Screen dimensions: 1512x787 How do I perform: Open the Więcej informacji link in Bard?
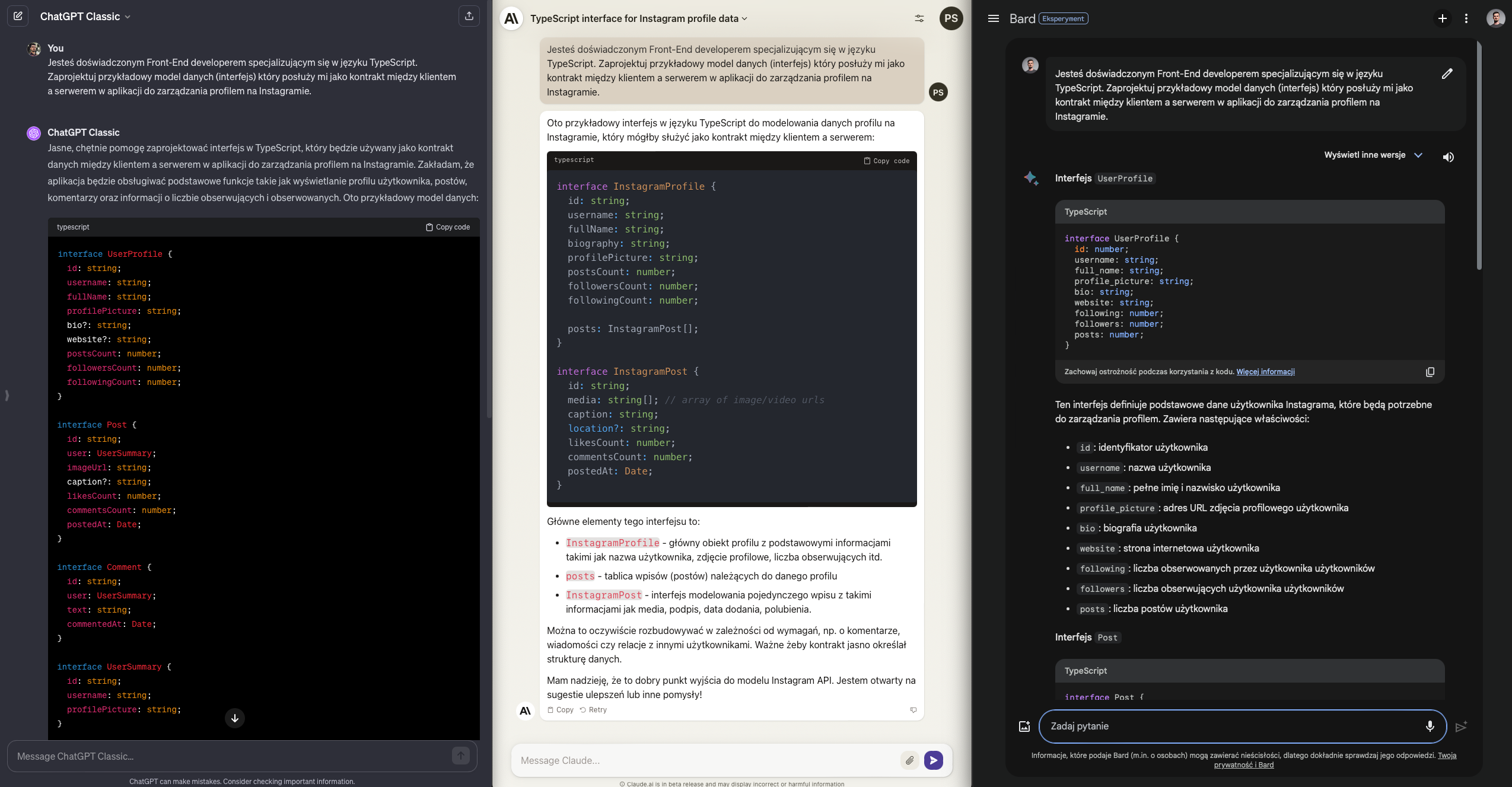click(1265, 372)
